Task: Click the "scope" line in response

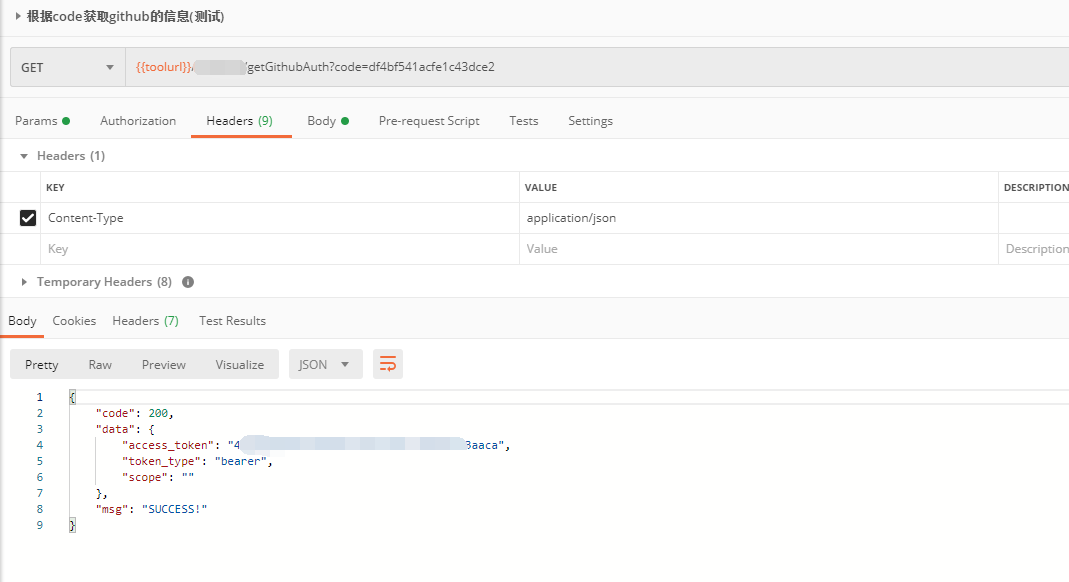Action: coord(158,477)
